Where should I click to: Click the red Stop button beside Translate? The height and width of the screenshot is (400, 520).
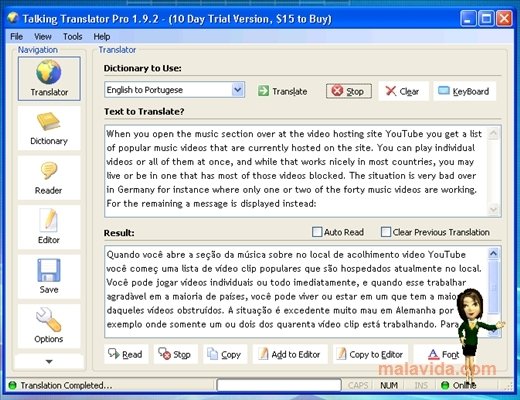click(349, 91)
